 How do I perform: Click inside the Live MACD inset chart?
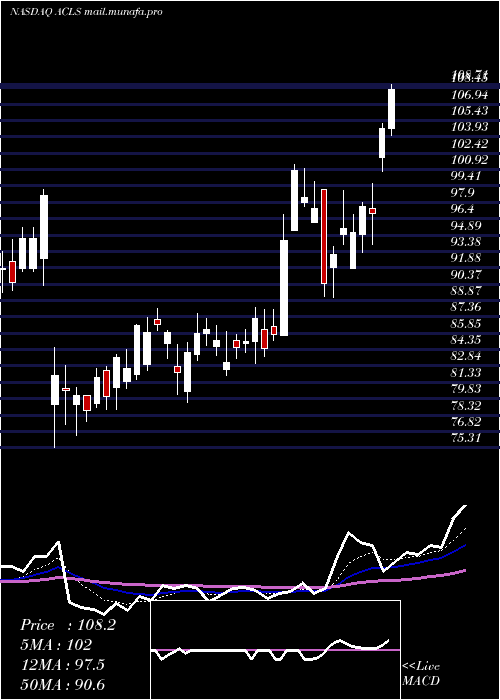(x=275, y=650)
